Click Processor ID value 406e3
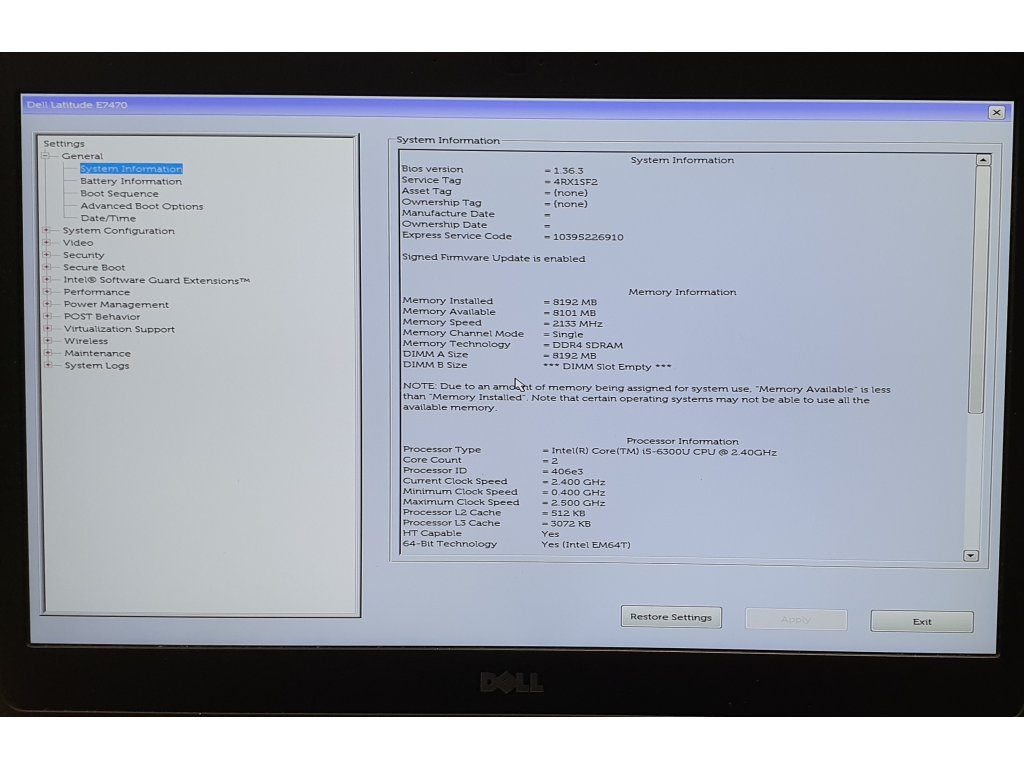The height and width of the screenshot is (768, 1024). [567, 471]
